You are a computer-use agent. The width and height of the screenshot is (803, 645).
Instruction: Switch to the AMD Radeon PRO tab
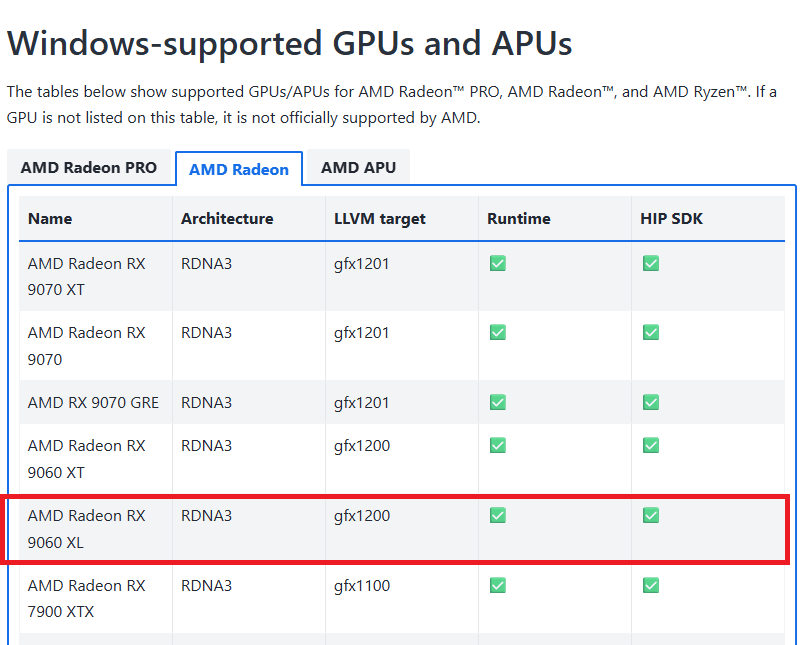pyautogui.click(x=89, y=168)
